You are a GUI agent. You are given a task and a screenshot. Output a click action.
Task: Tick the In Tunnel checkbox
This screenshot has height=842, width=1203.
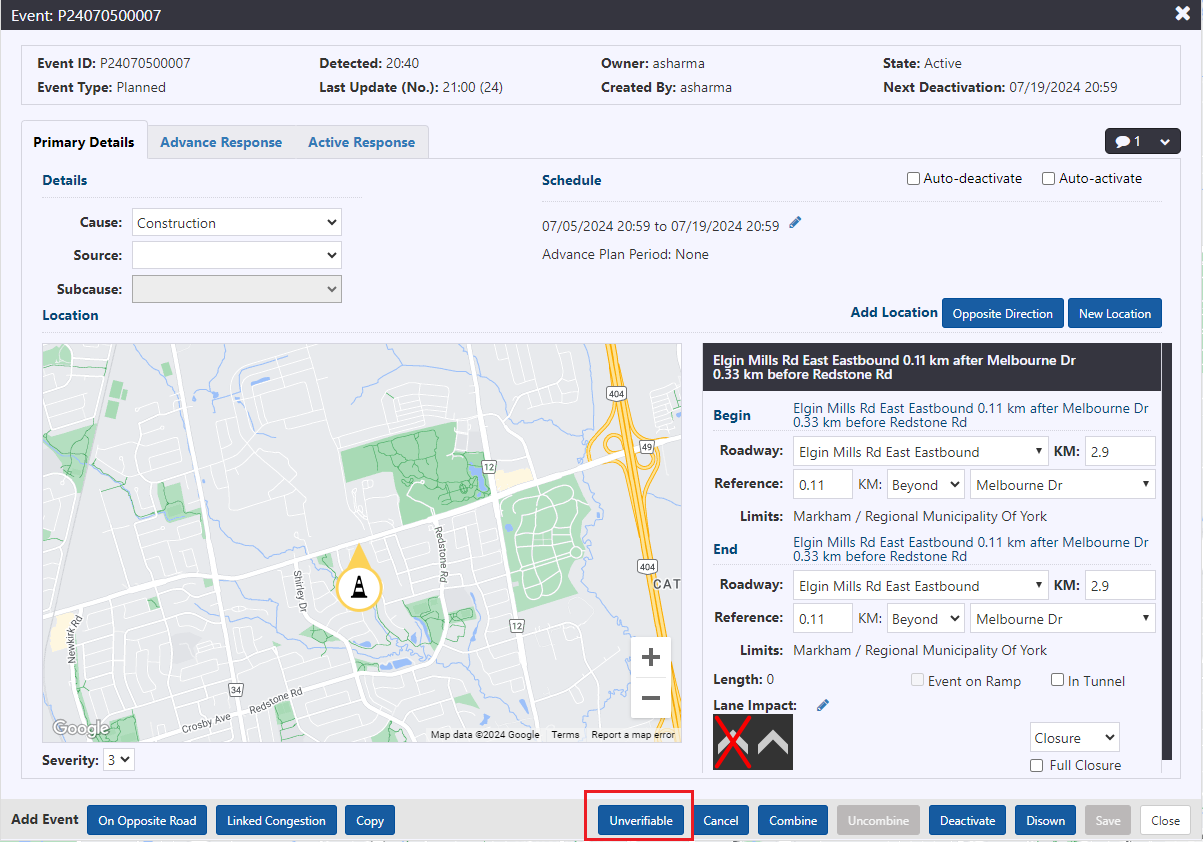tap(1058, 681)
